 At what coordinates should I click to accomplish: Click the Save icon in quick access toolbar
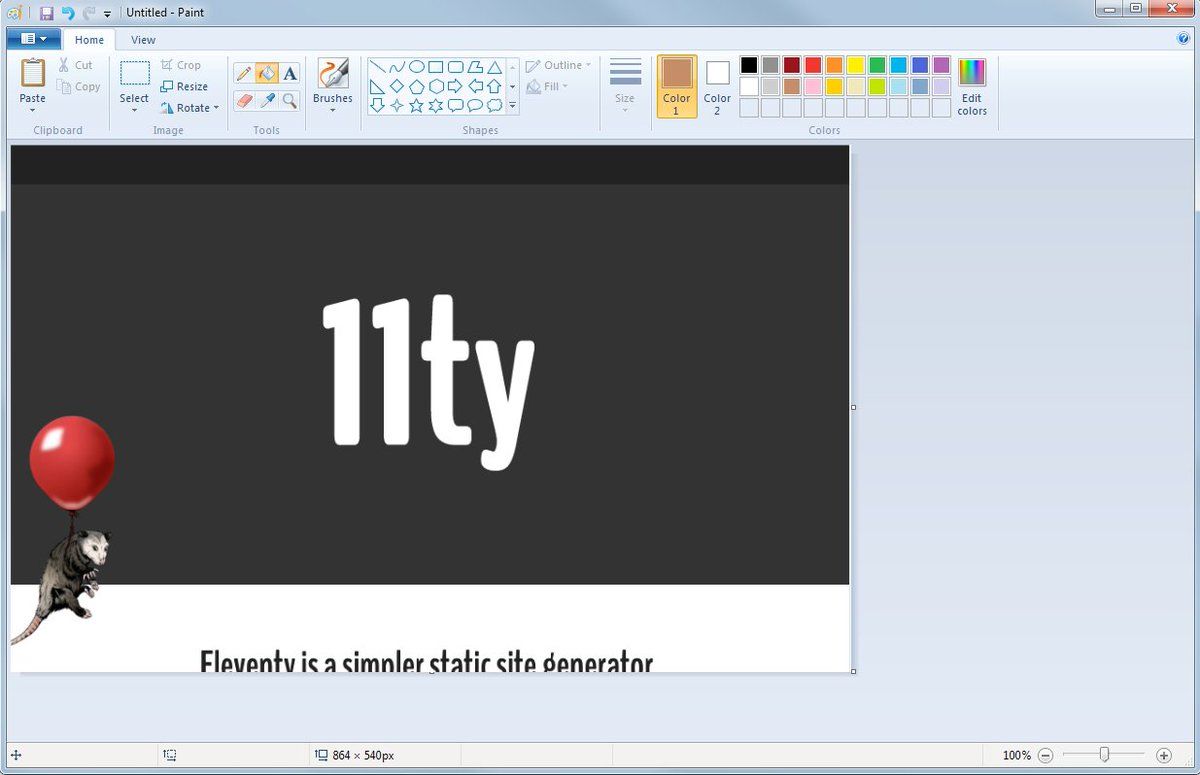pos(46,13)
